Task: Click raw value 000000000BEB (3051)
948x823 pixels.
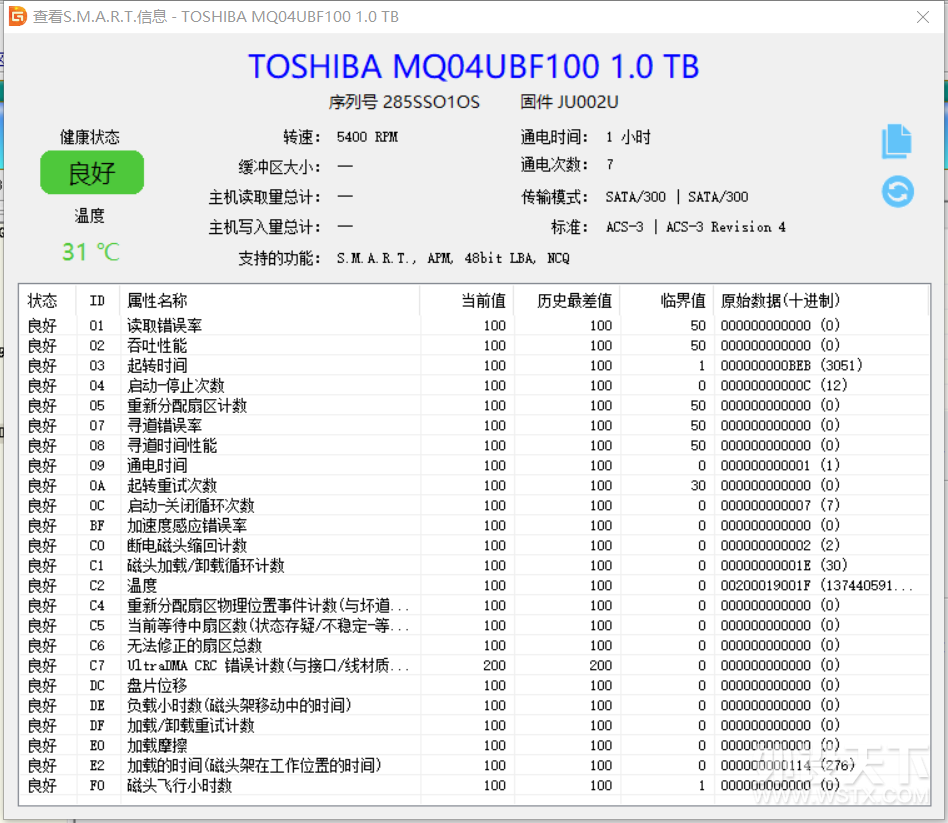Action: click(x=791, y=365)
